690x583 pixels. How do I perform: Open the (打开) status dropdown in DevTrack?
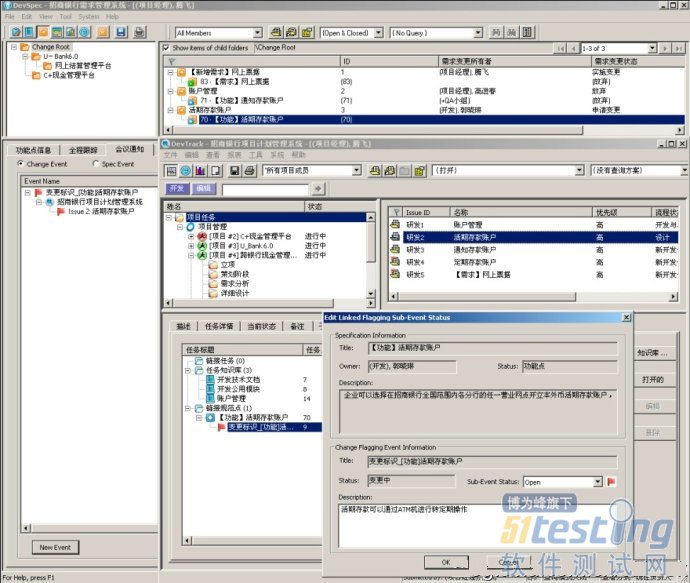coord(580,170)
